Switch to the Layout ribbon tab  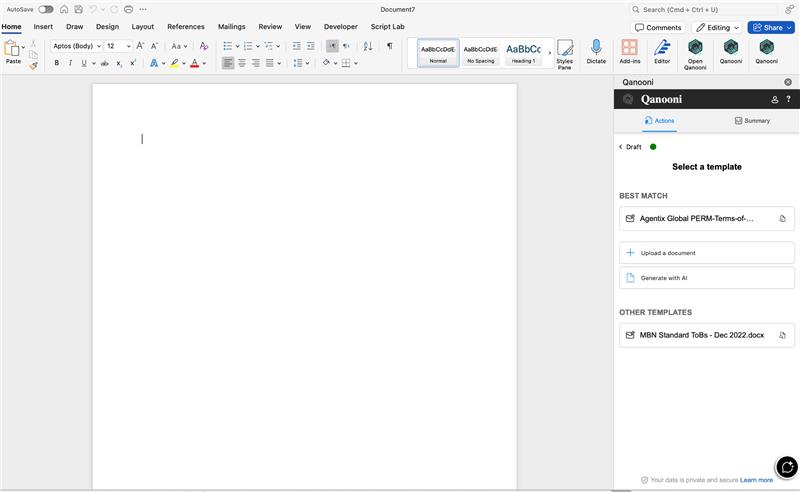(142, 27)
